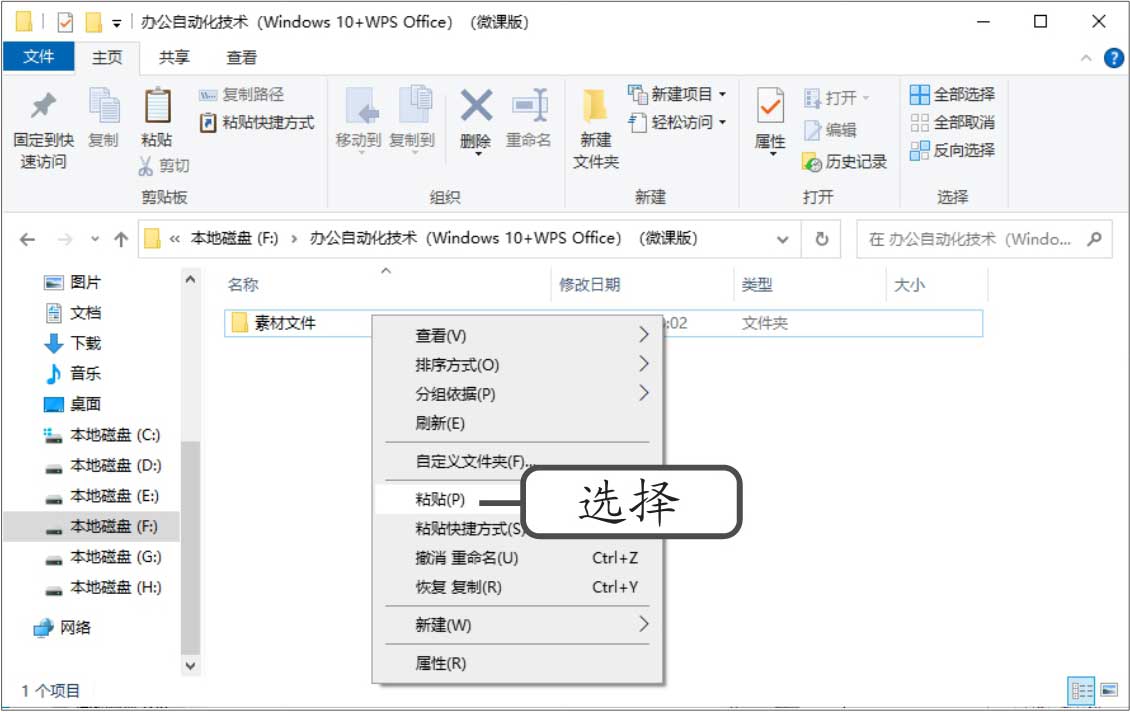The image size is (1130, 712).
Task: Click the Pin to Quick Access icon
Action: coord(43,108)
